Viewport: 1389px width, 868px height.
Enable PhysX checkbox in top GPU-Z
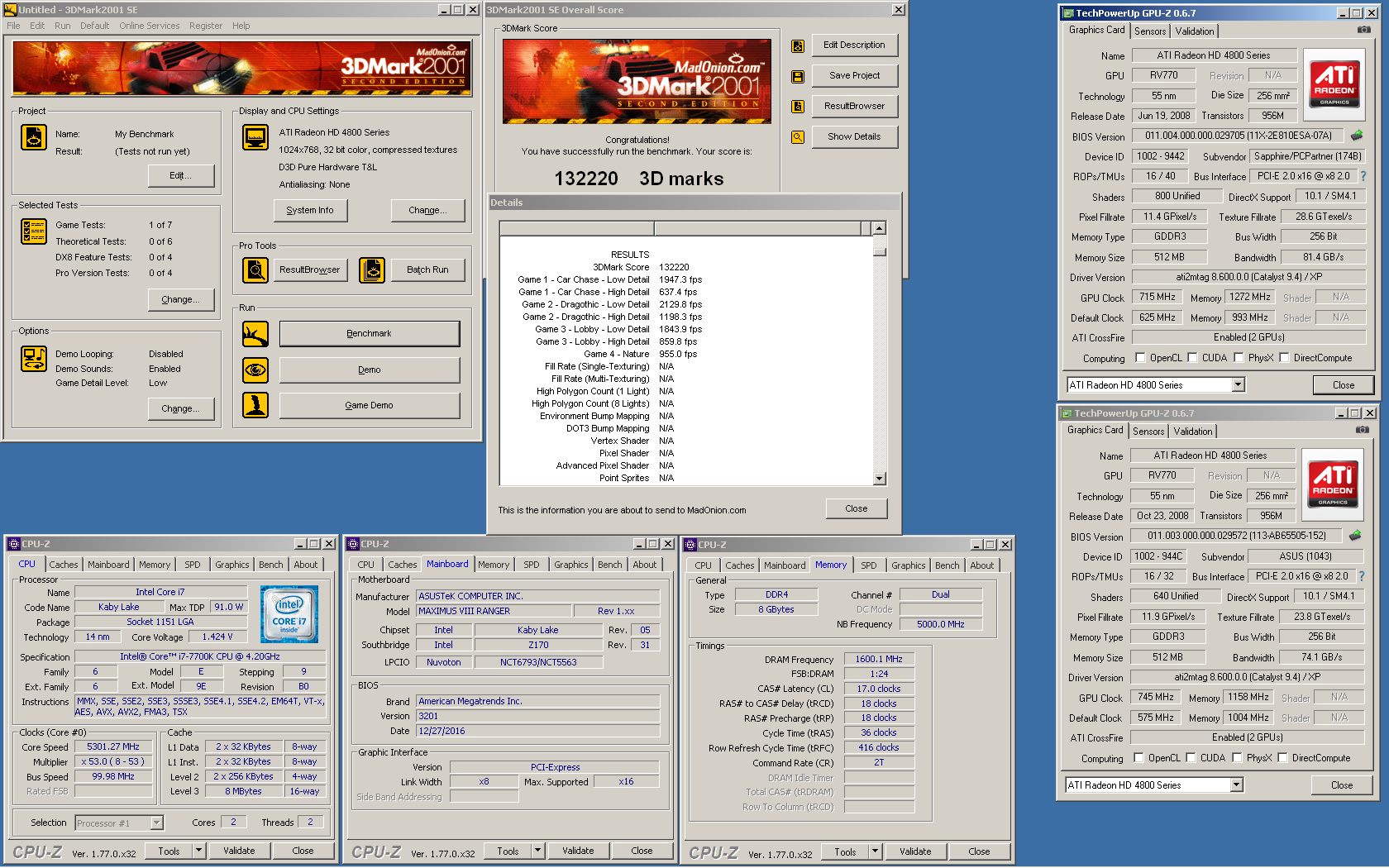(x=1239, y=358)
